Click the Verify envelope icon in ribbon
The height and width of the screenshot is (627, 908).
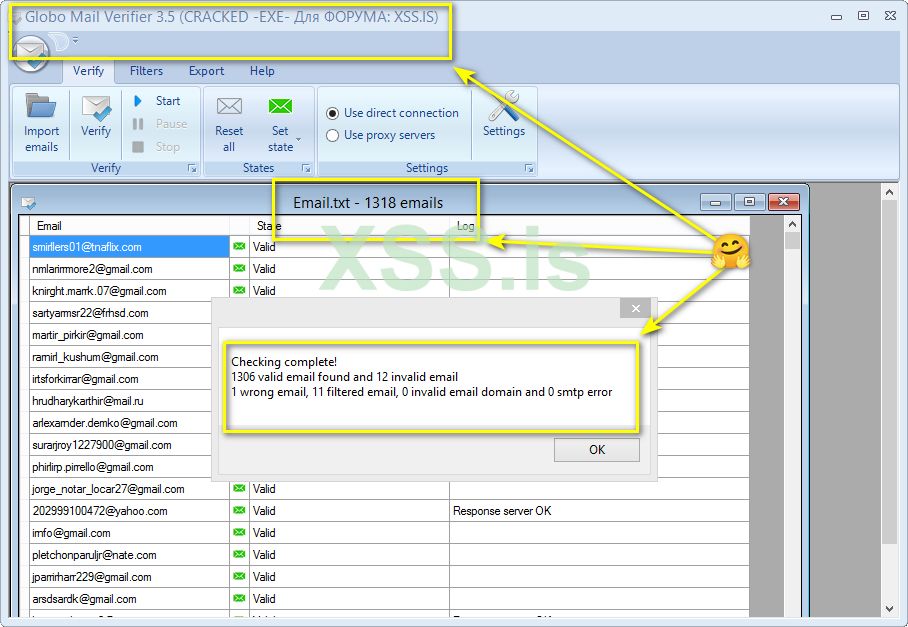(x=96, y=108)
